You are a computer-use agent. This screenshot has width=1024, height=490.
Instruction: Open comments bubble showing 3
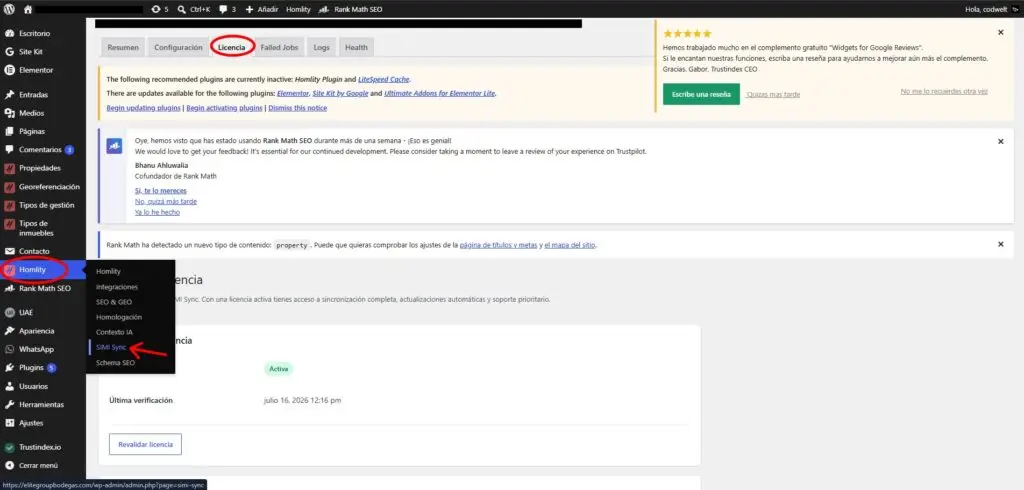[x=228, y=9]
